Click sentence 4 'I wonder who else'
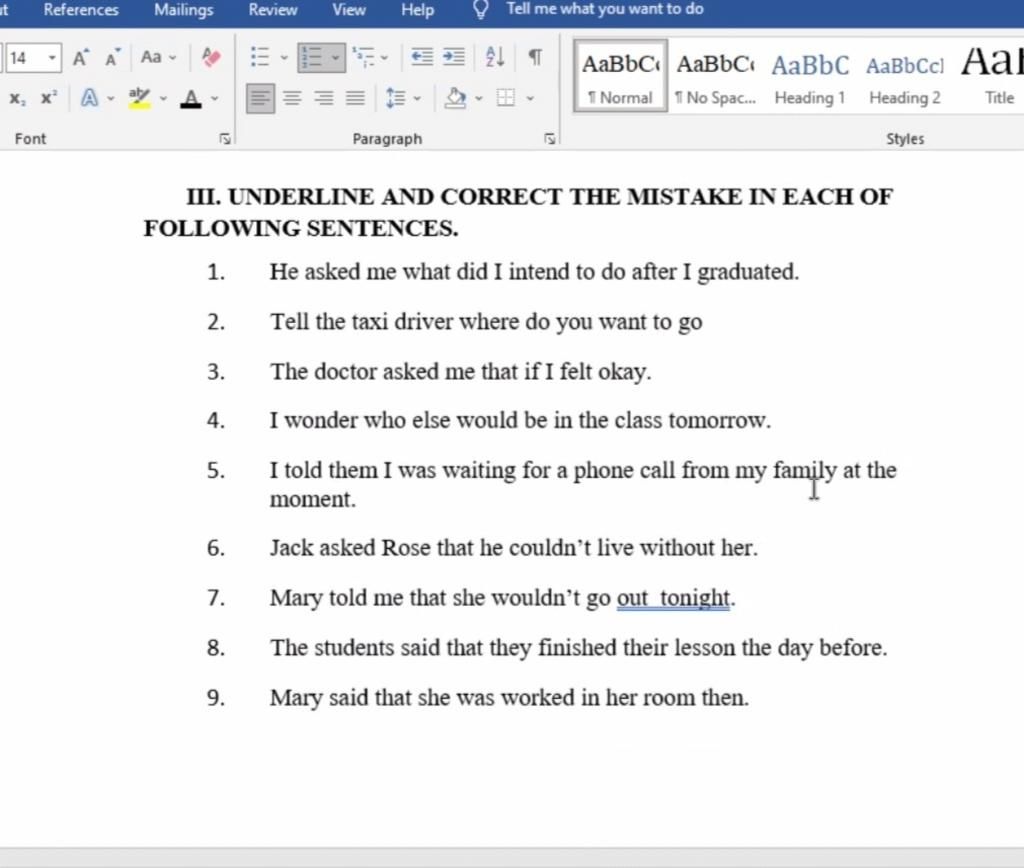This screenshot has height=868, width=1024. pyautogui.click(x=520, y=420)
